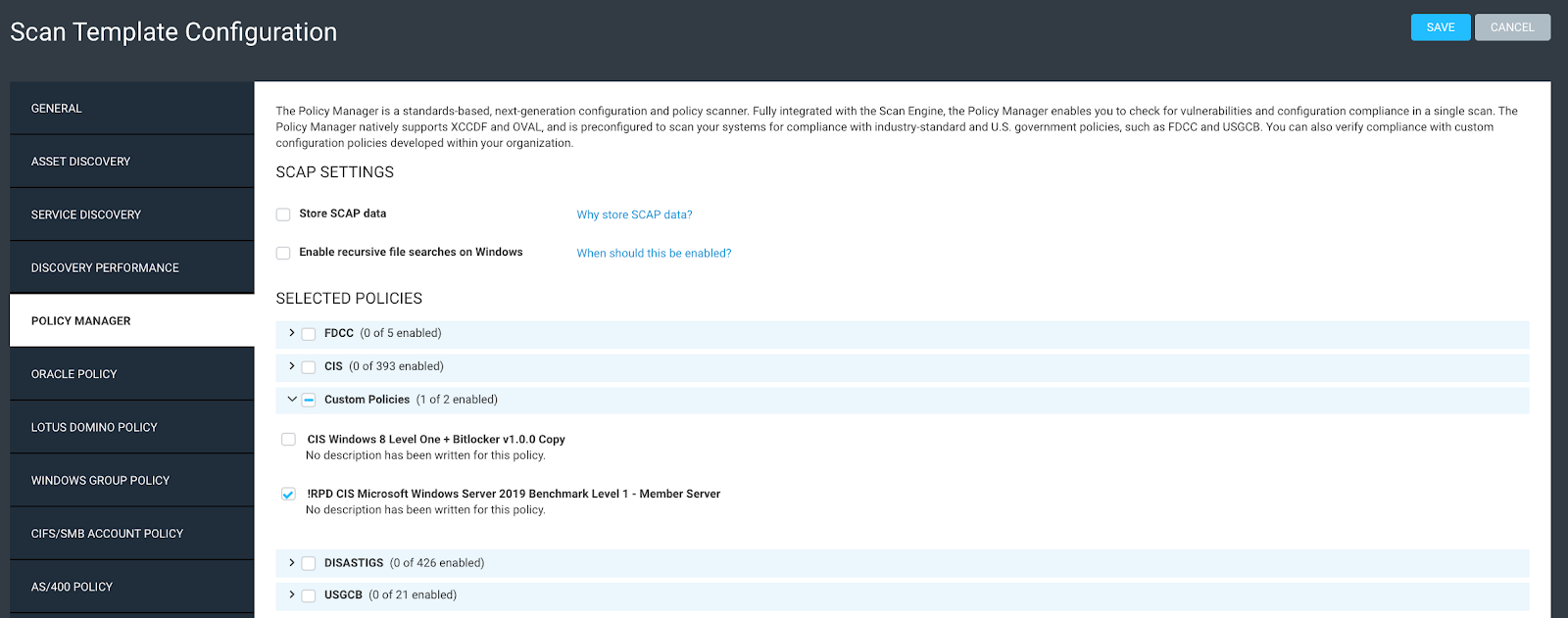Toggle the Custom Policies group checkbox

309,400
